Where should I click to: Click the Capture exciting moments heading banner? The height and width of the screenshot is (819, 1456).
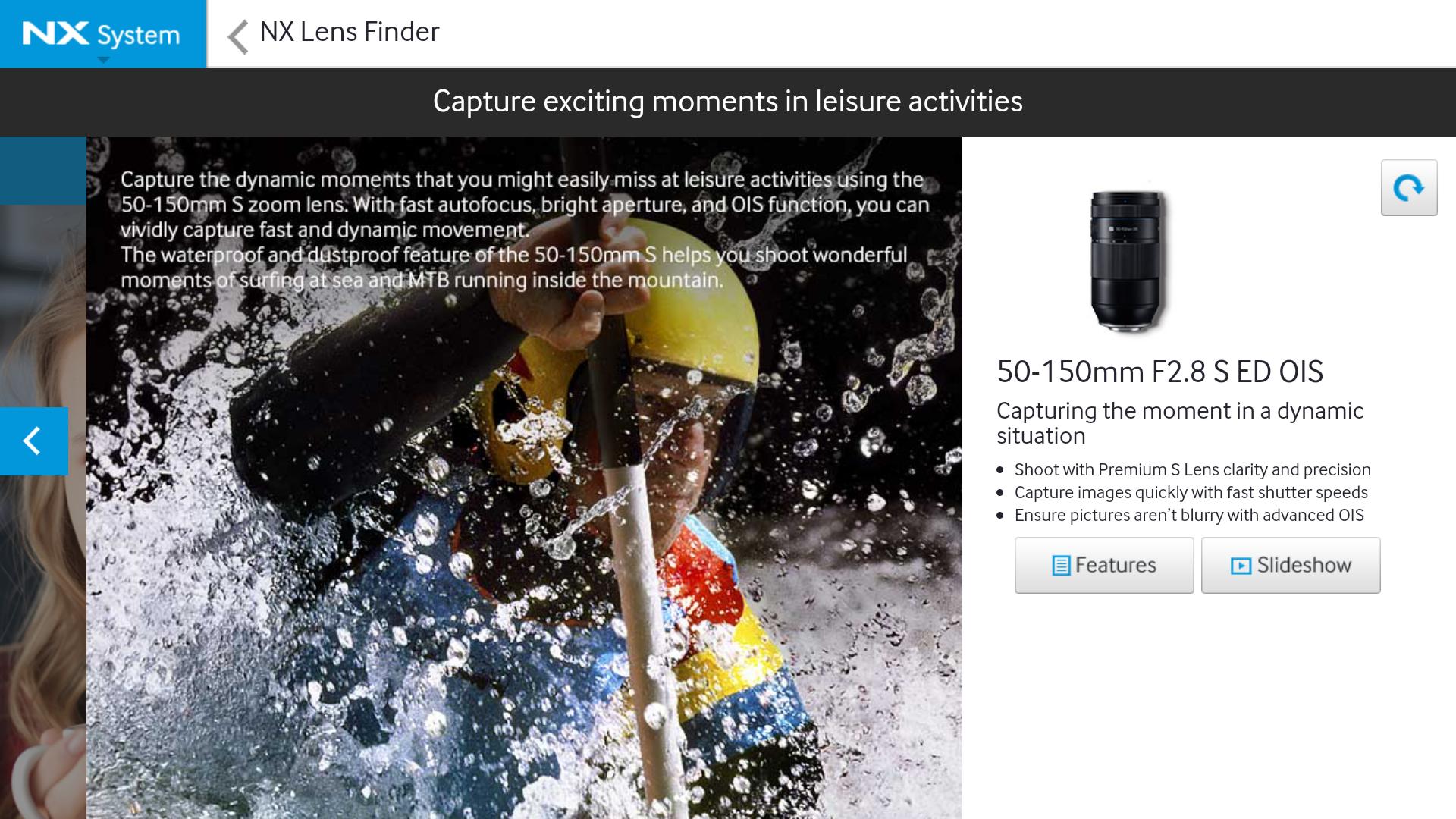(x=728, y=102)
